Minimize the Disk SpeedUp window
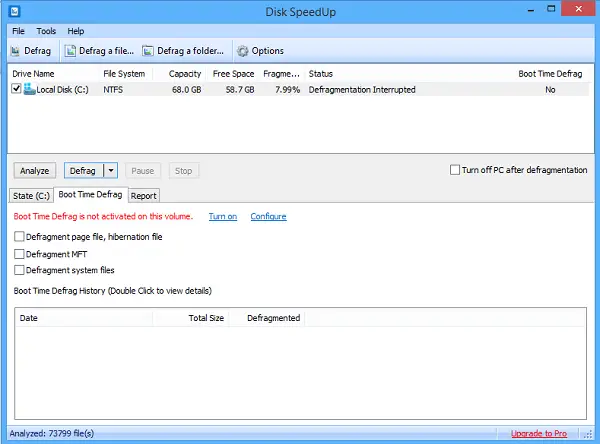 point(530,10)
